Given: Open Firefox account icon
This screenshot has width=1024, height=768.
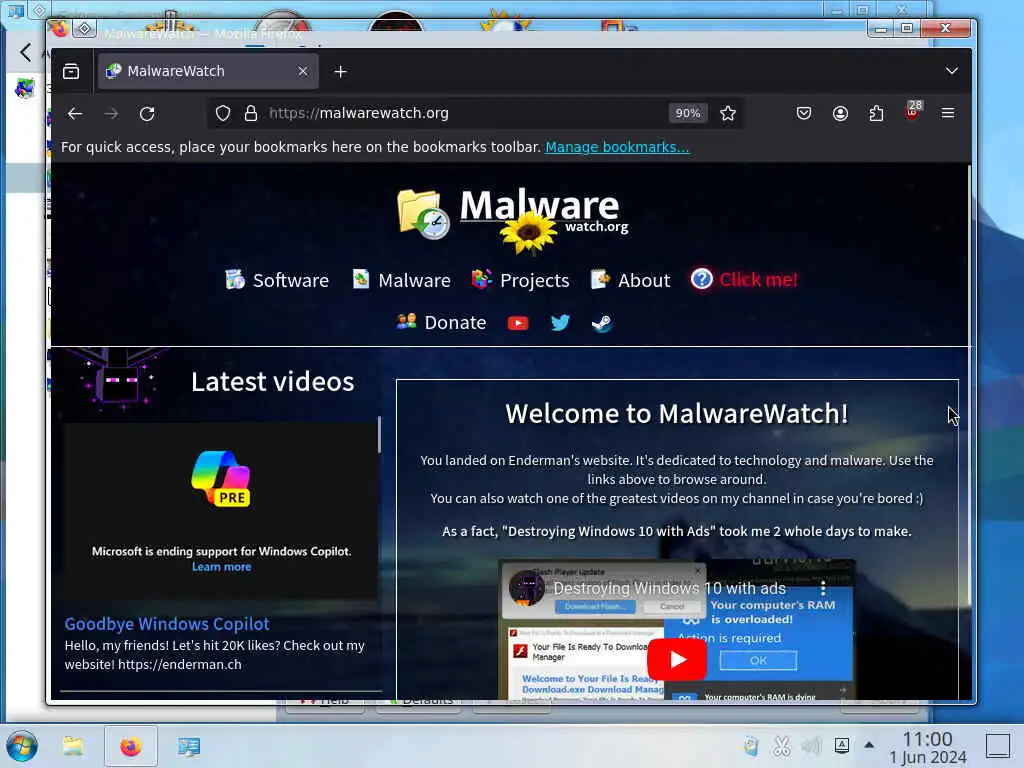Looking at the screenshot, I should [840, 114].
